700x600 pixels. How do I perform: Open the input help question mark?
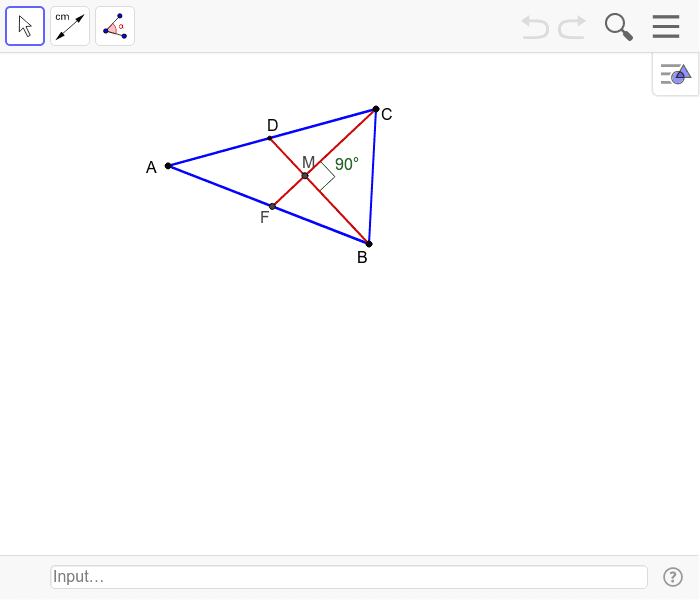672,577
